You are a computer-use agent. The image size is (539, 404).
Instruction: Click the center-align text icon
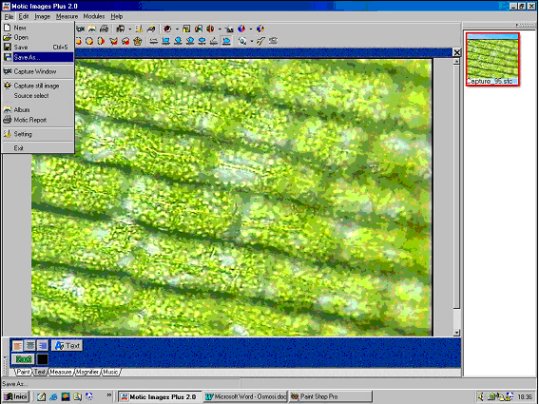30,346
